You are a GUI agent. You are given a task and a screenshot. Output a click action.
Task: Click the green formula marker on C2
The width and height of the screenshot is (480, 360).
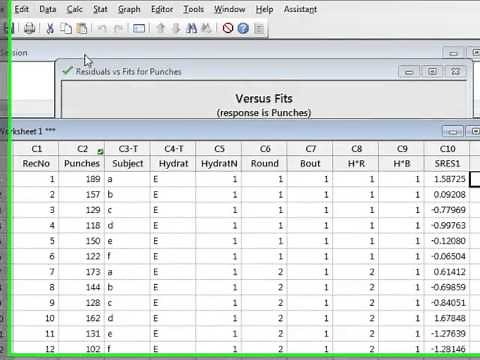click(100, 152)
